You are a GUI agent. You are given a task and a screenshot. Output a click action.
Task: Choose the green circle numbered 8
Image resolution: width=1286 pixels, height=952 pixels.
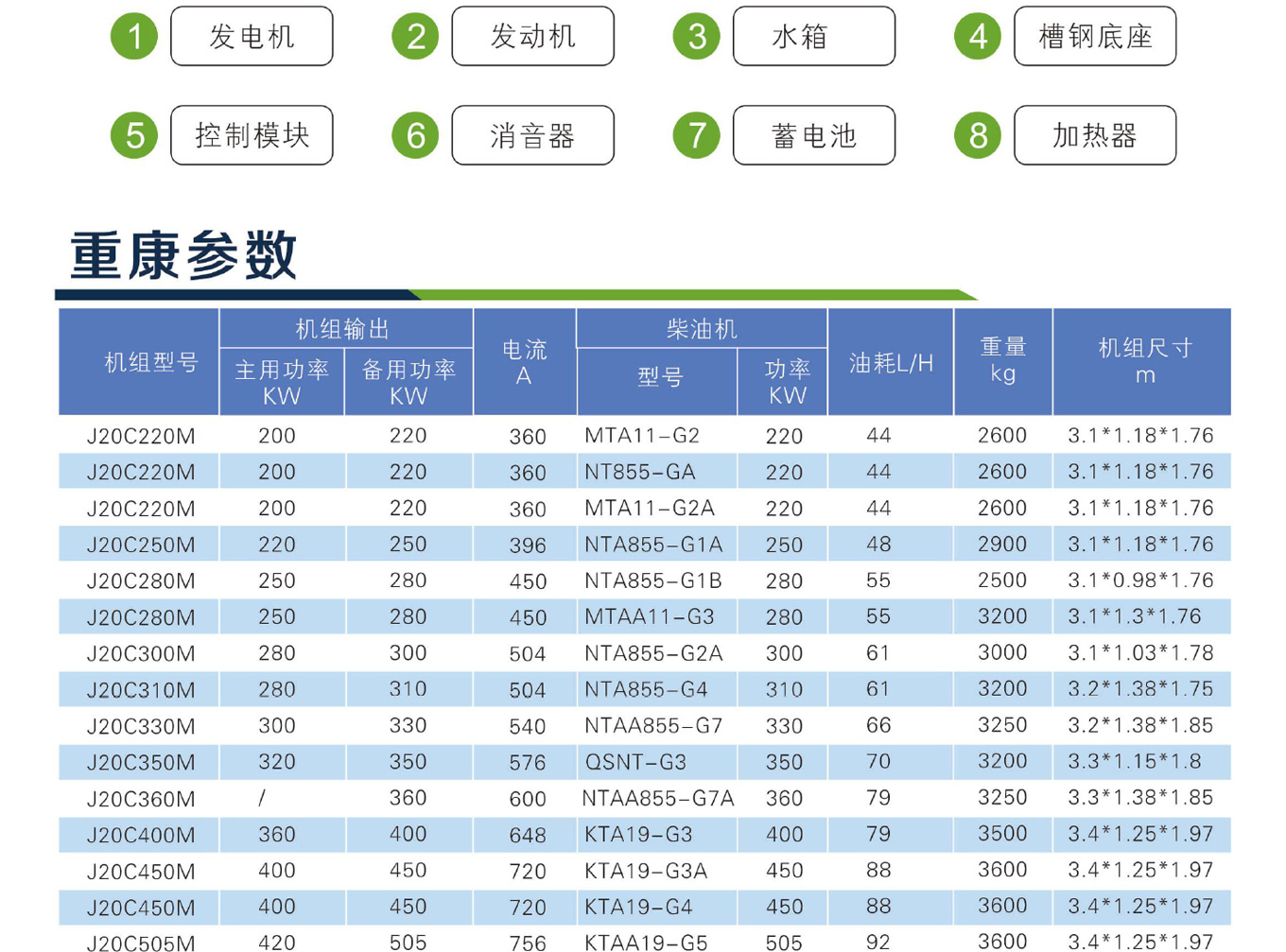tap(978, 135)
